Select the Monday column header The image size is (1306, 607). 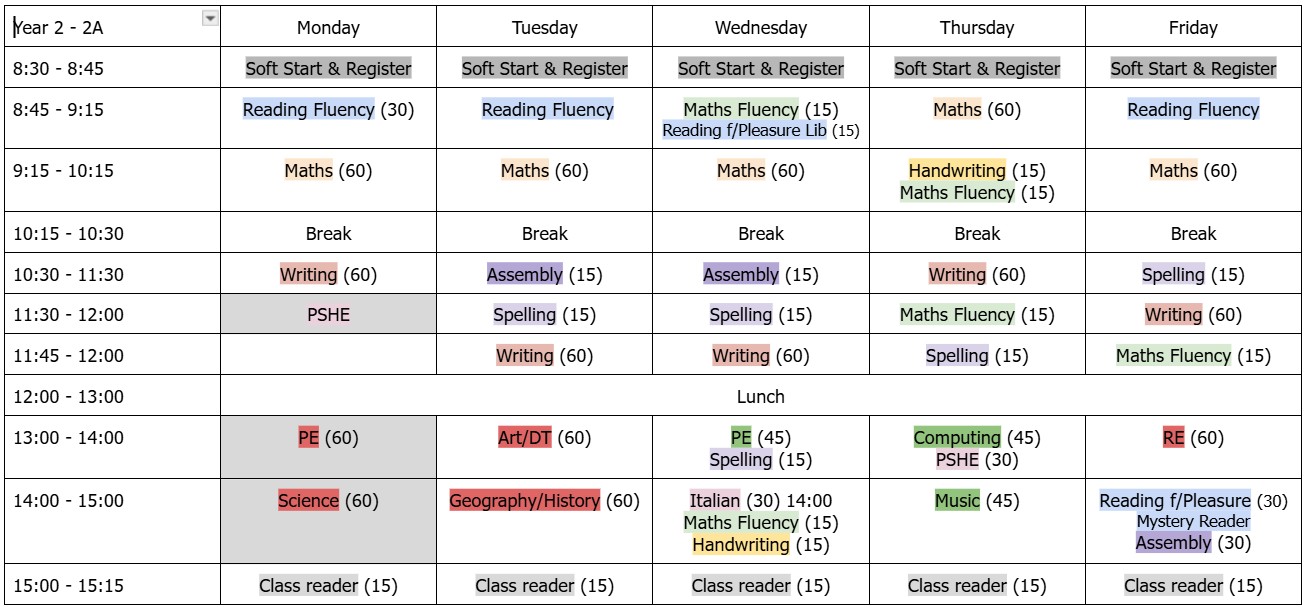328,28
